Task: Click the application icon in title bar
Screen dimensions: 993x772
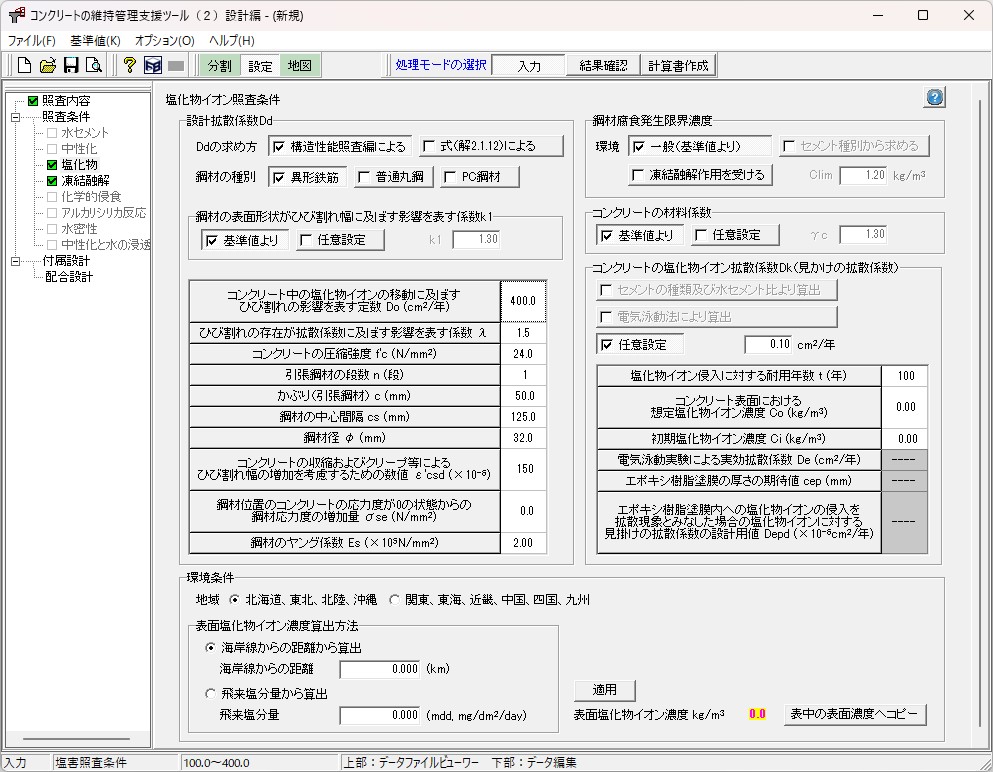Action: pos(16,15)
